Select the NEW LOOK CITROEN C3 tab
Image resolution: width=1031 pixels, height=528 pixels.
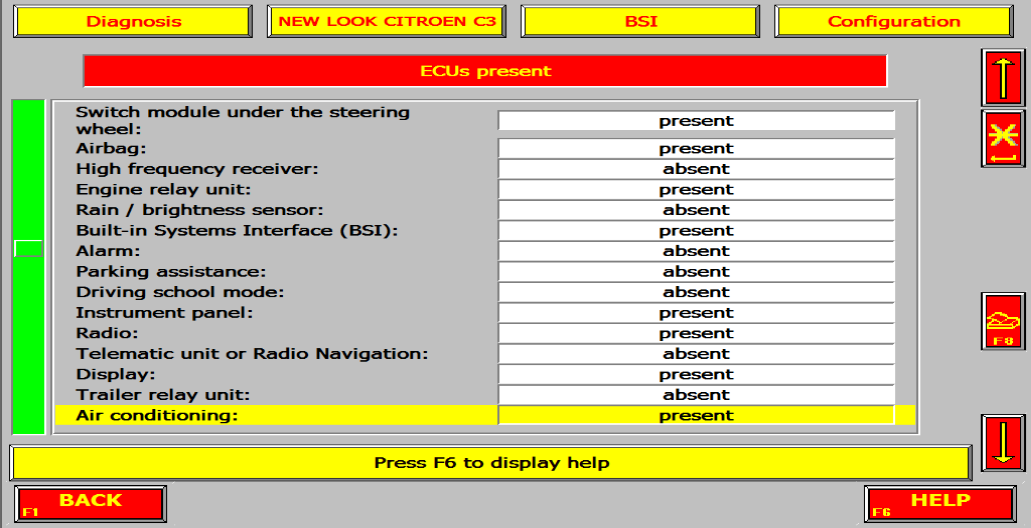point(387,21)
